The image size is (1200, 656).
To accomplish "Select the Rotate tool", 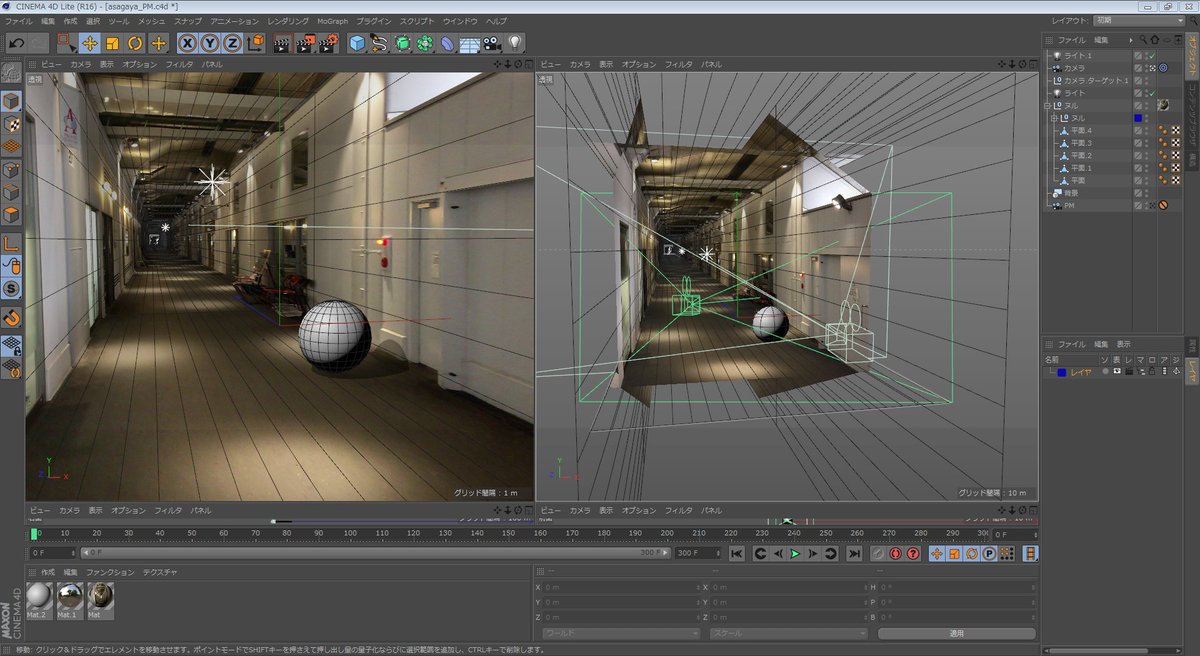I will pyautogui.click(x=135, y=43).
